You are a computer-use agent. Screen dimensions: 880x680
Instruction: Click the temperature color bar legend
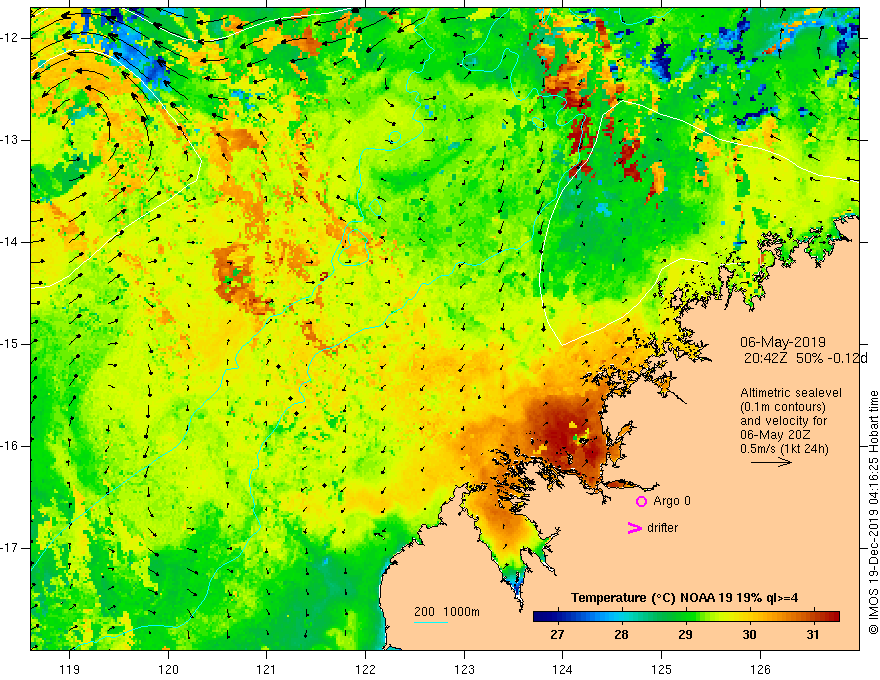686,617
